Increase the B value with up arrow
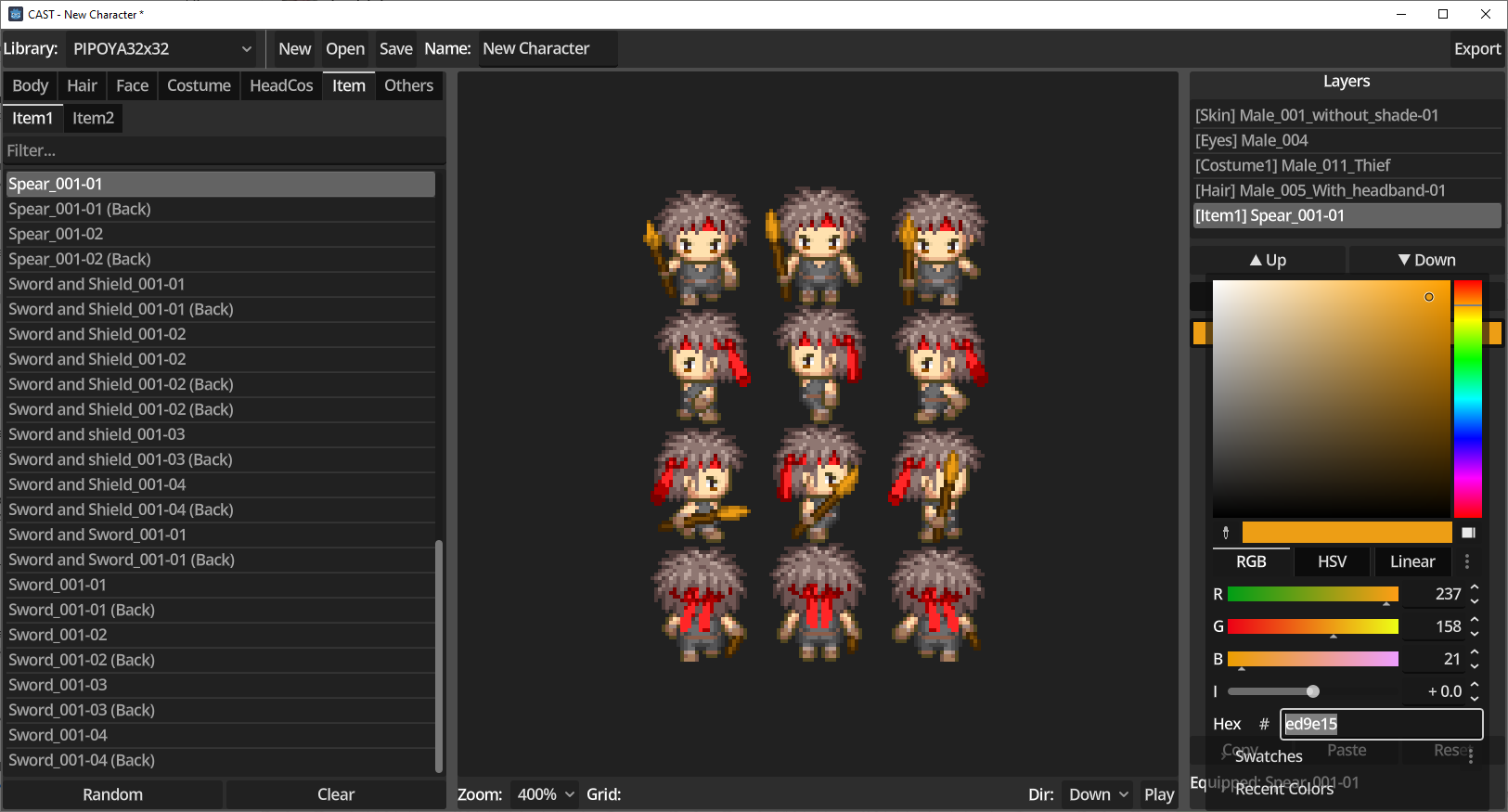 click(1475, 652)
